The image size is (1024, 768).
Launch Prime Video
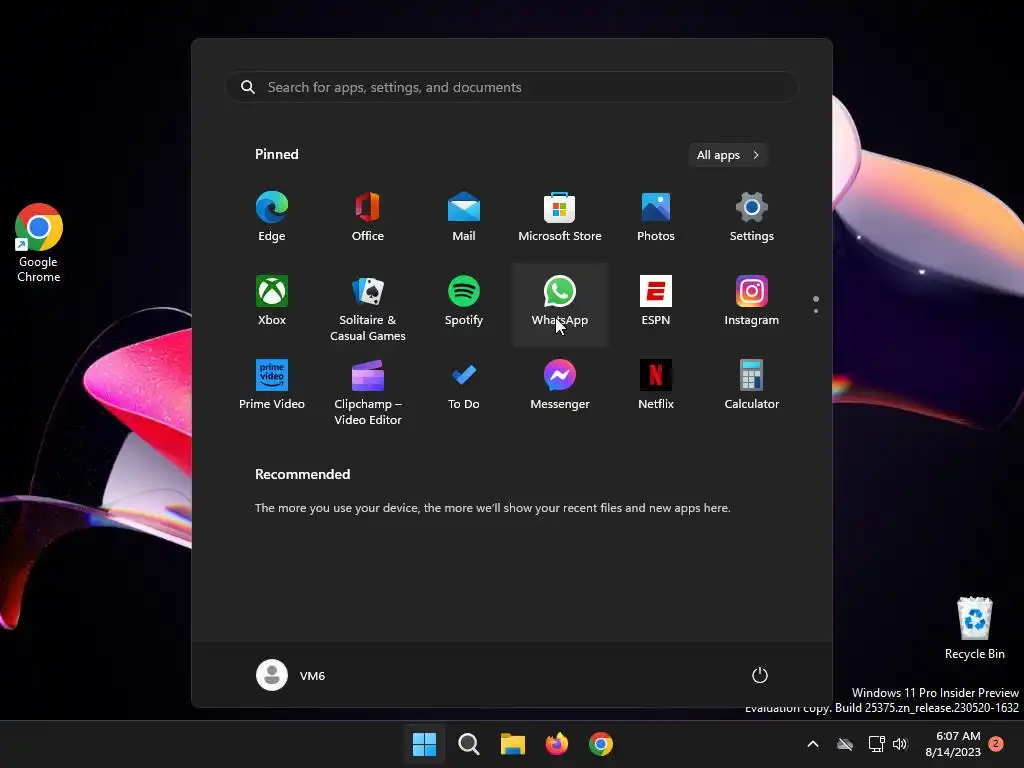point(272,385)
